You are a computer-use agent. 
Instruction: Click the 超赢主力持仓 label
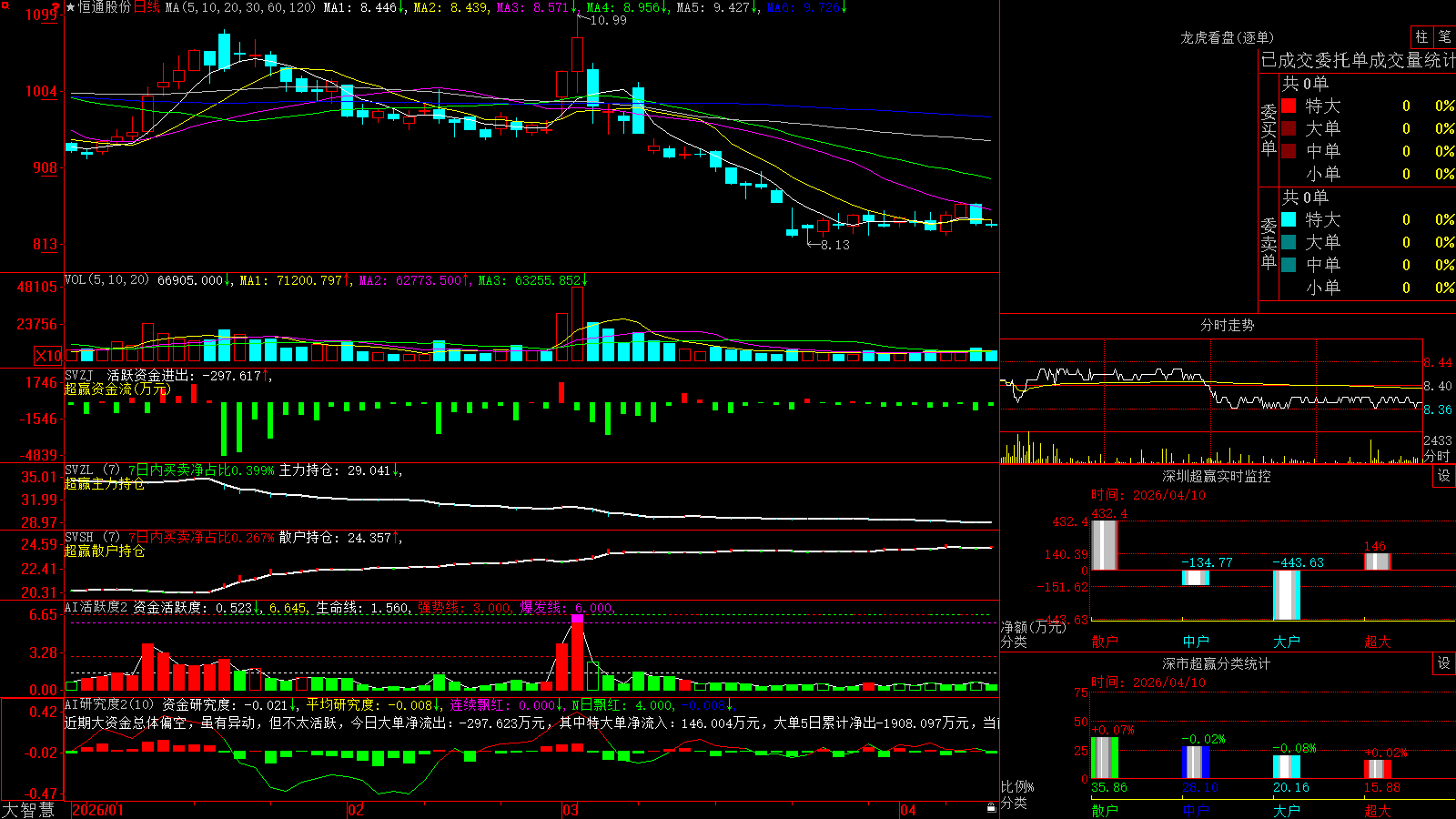(105, 483)
